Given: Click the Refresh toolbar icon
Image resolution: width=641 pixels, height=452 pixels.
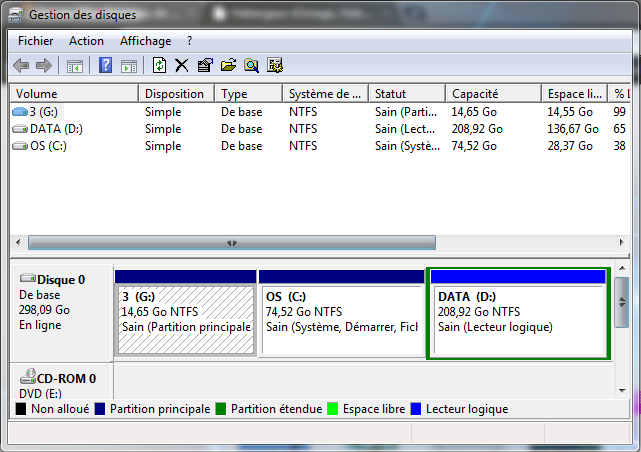Looking at the screenshot, I should [159, 65].
